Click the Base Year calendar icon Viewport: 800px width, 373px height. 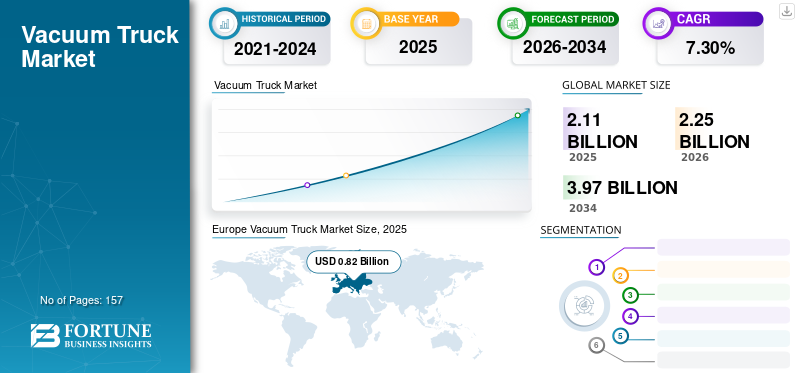point(366,23)
